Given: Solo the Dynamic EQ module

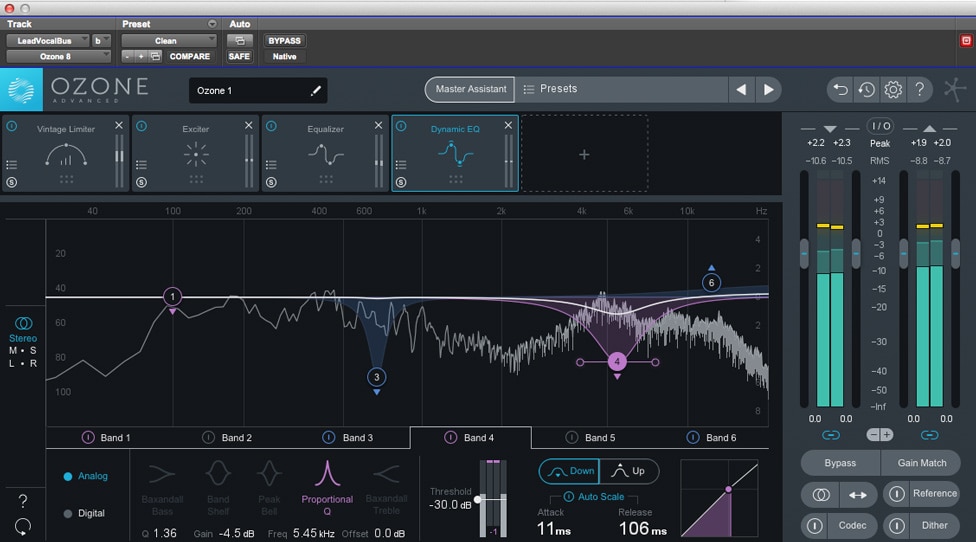Looking at the screenshot, I should (x=401, y=182).
